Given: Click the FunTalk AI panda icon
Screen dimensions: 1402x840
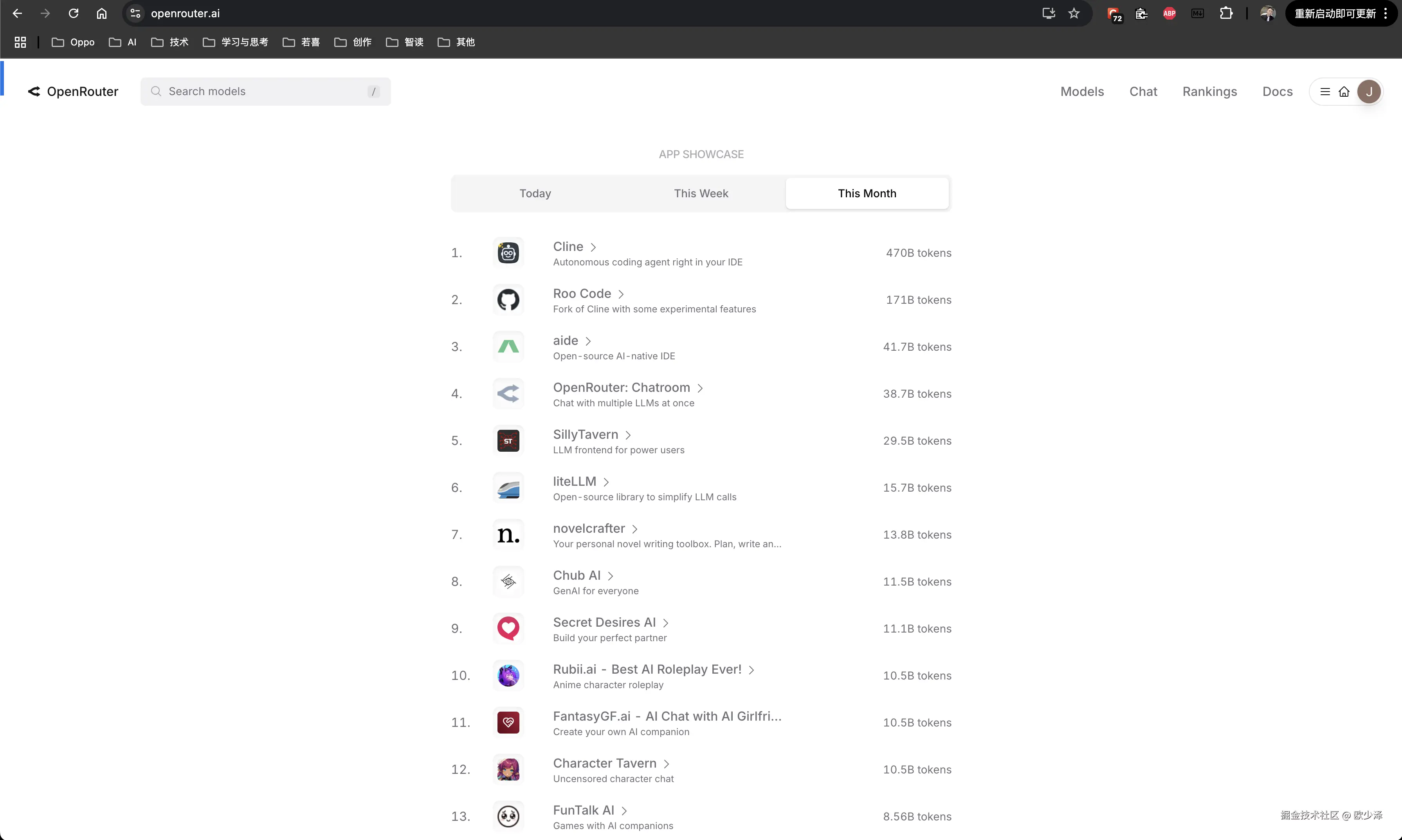Looking at the screenshot, I should tap(508, 816).
